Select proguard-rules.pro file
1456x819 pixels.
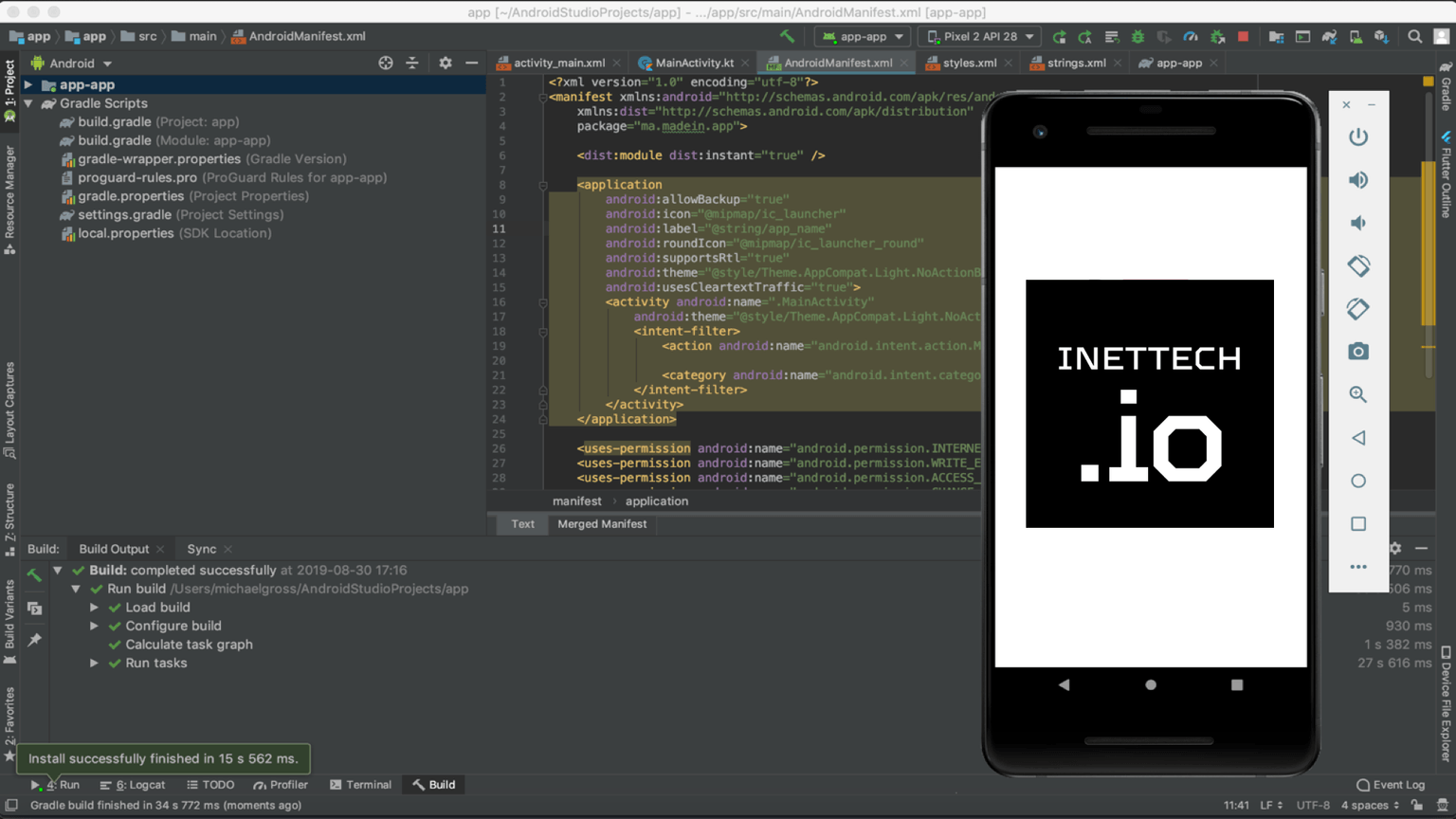click(x=224, y=177)
